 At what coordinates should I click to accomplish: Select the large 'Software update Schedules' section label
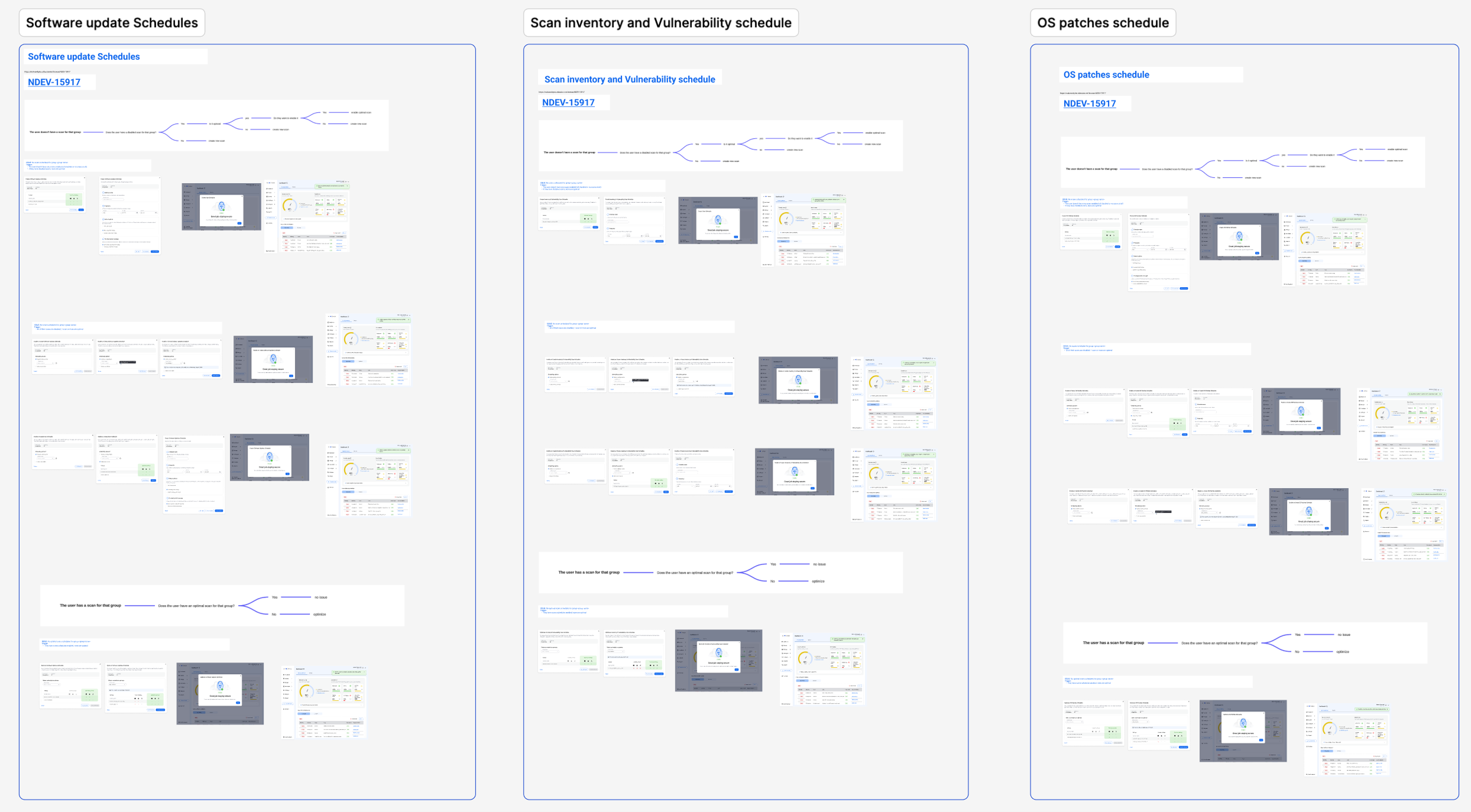point(112,23)
